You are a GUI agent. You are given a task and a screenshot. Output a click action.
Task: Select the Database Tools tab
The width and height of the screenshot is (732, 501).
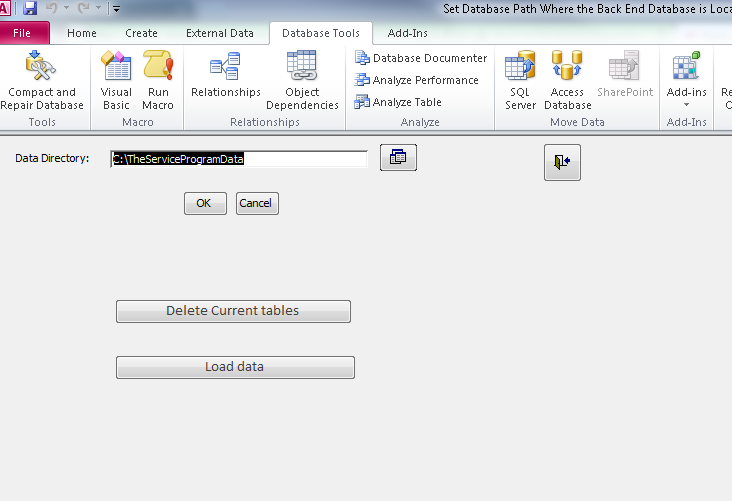pos(321,33)
